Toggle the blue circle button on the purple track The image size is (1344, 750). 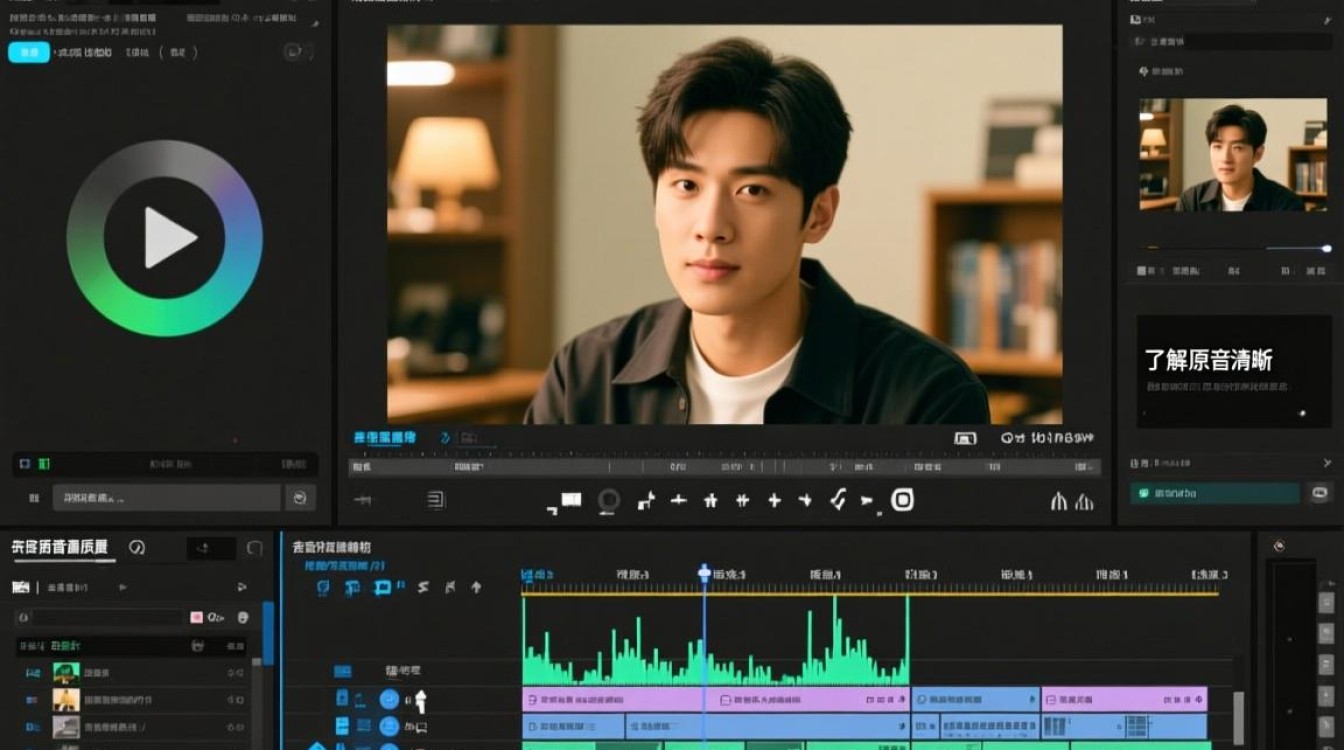[x=389, y=699]
